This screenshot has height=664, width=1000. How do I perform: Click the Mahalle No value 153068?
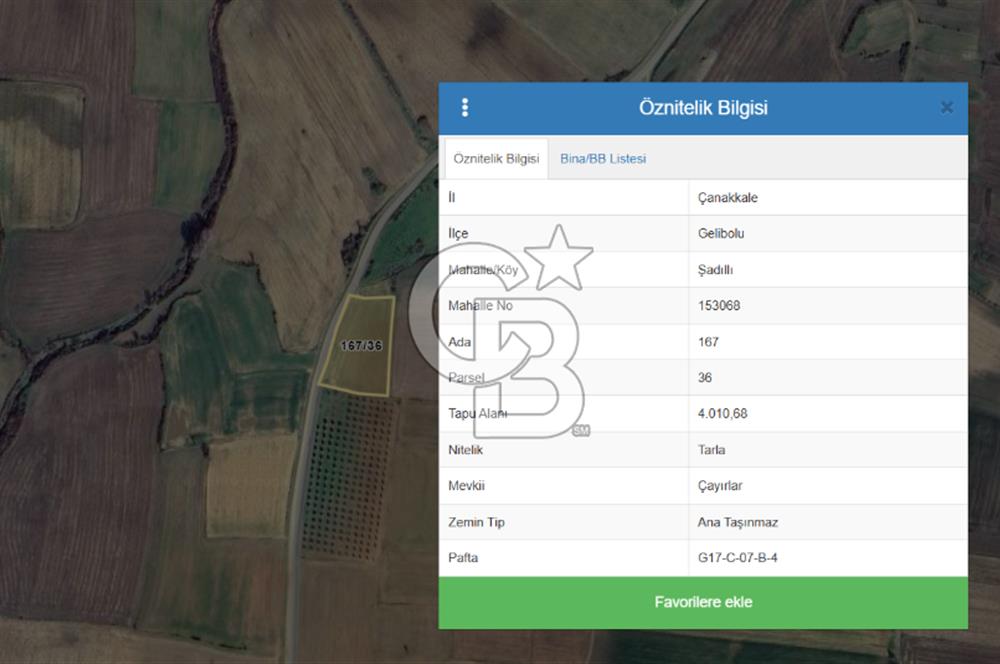tap(719, 306)
